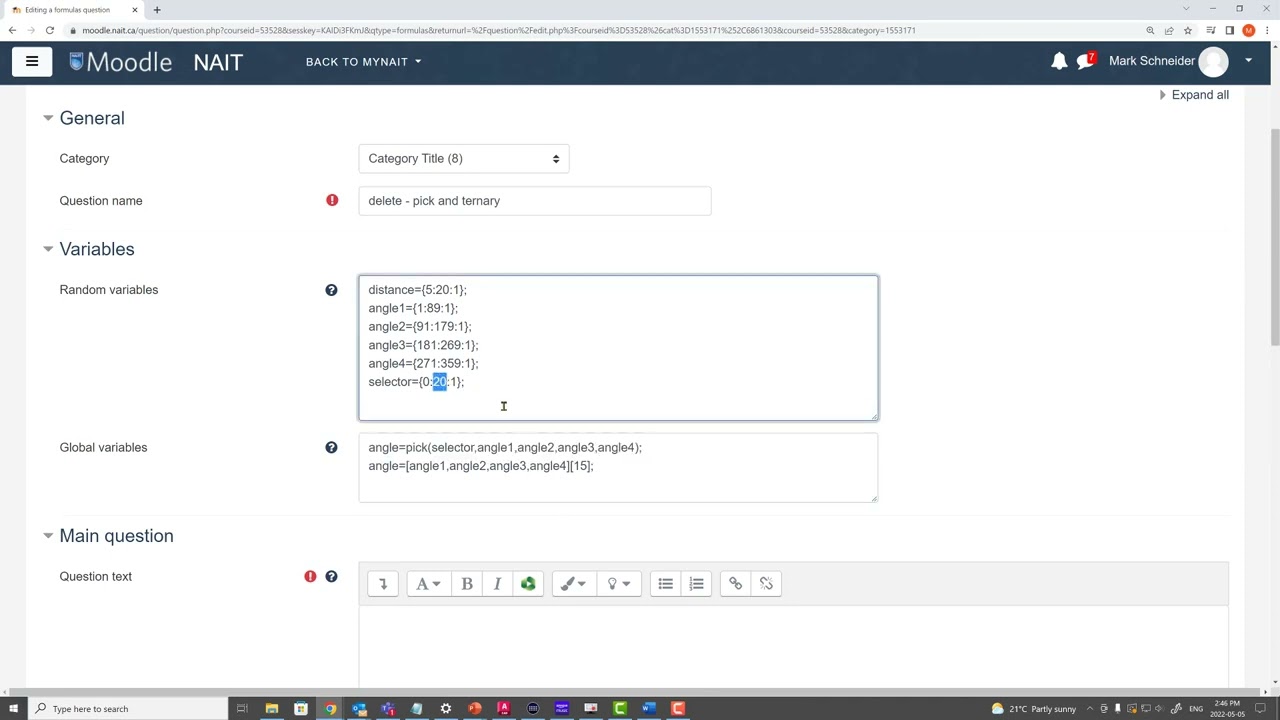Toggle the editor toolbar expand button

coord(382,584)
